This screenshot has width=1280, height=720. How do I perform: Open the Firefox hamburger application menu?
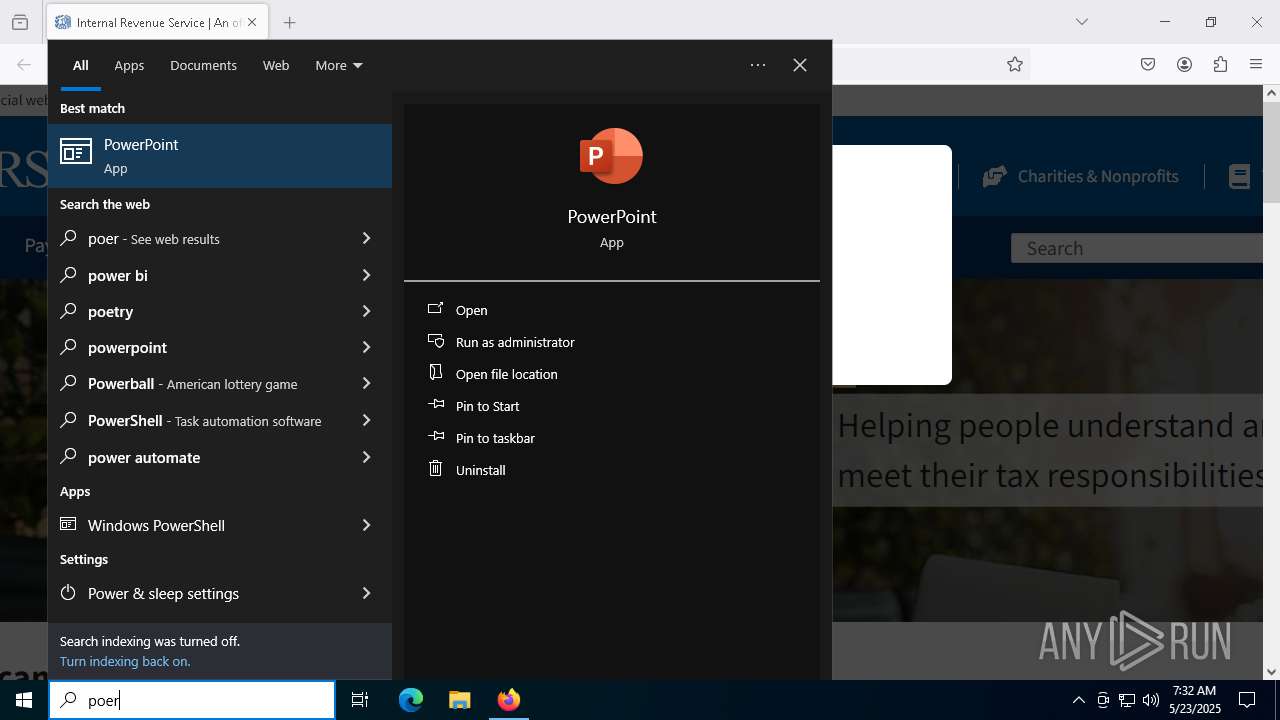point(1256,64)
